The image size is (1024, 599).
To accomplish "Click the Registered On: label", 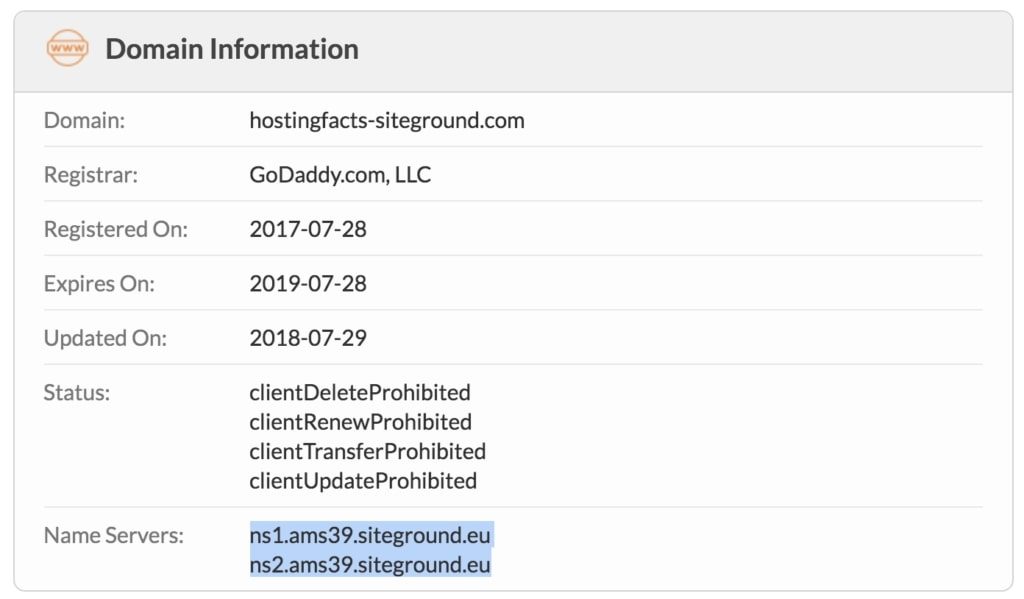I will (x=115, y=229).
